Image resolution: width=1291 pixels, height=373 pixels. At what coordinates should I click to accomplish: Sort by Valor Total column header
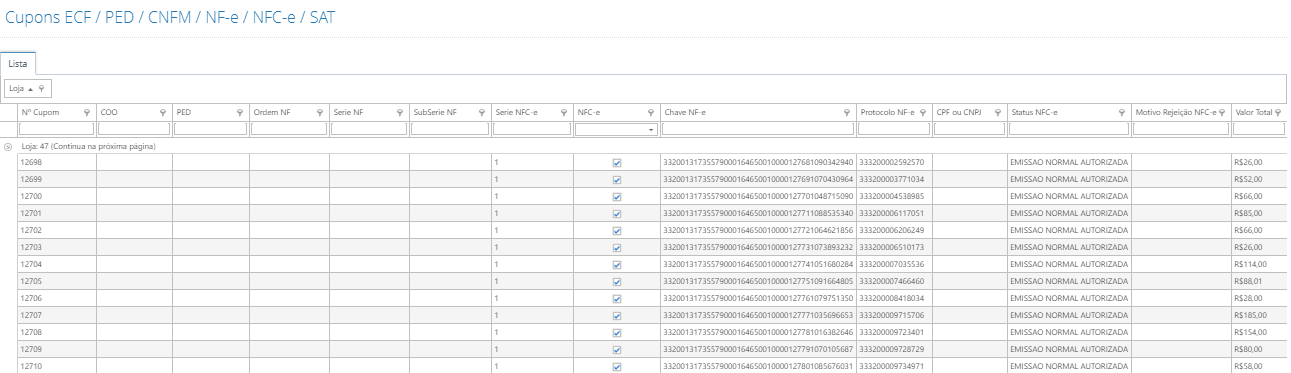(1254, 113)
